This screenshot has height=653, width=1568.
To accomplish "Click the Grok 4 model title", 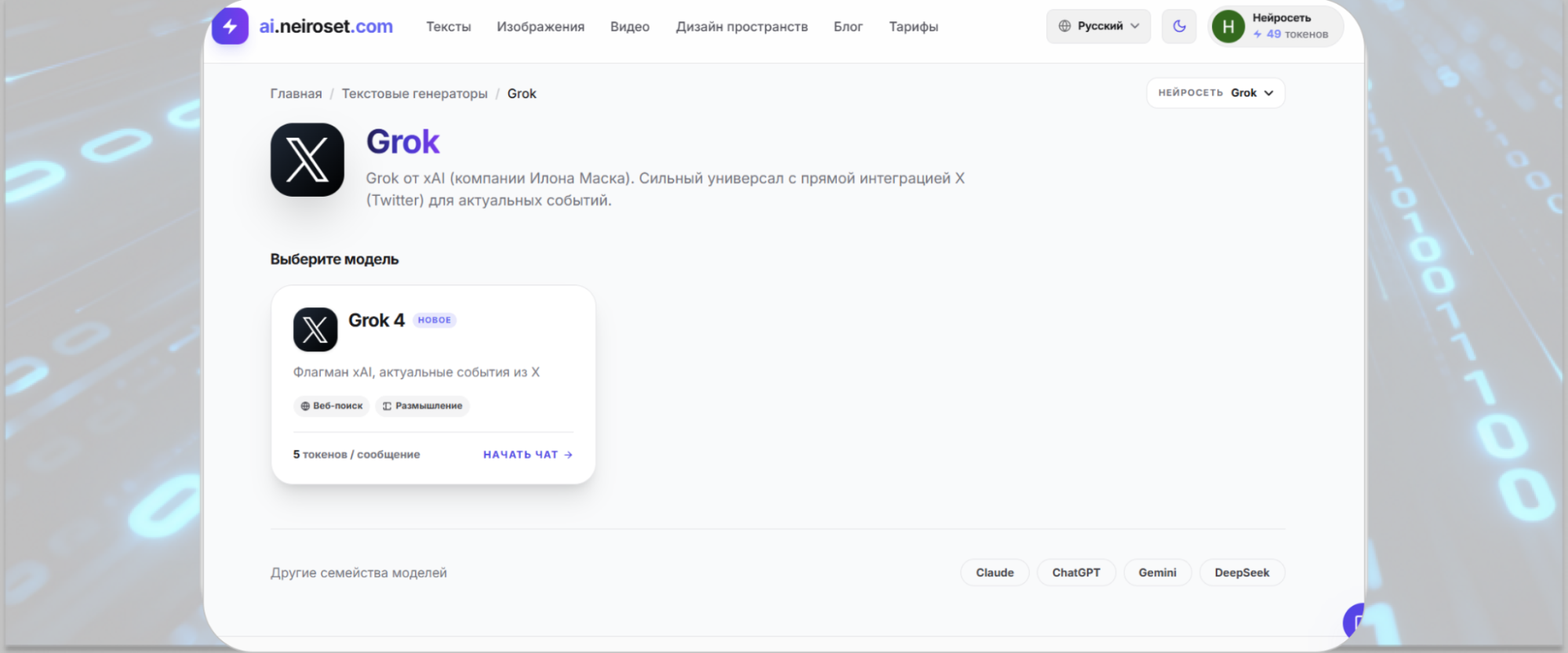I will pos(377,321).
